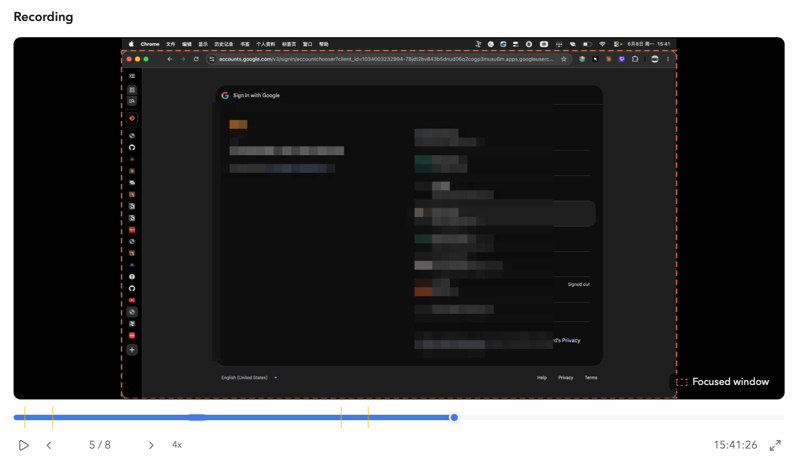Click the Wi-Fi icon in the menu bar
Viewport: 800px width, 470px height.
[602, 44]
